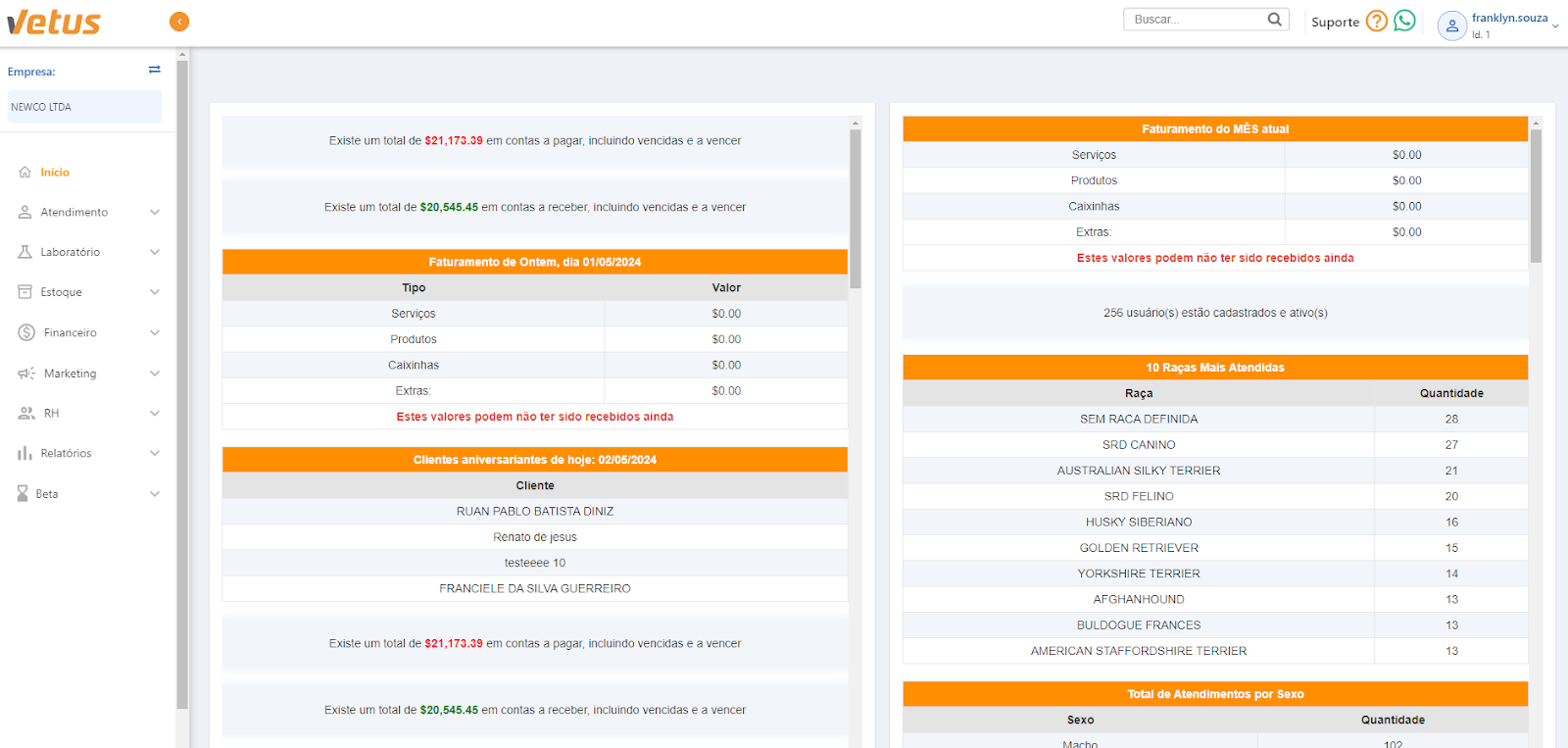Click the Laboratório flask icon
The image size is (1568, 748).
[x=25, y=252]
